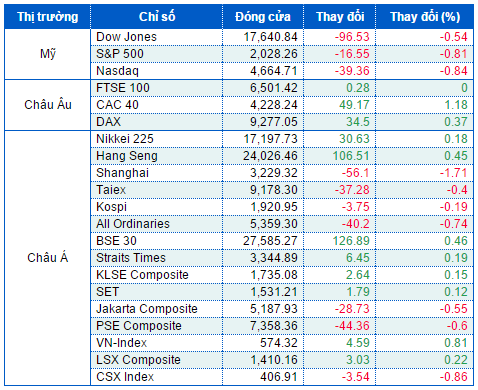Click the DAX index name
Viewport: 478px width, 390px height.
coord(108,122)
